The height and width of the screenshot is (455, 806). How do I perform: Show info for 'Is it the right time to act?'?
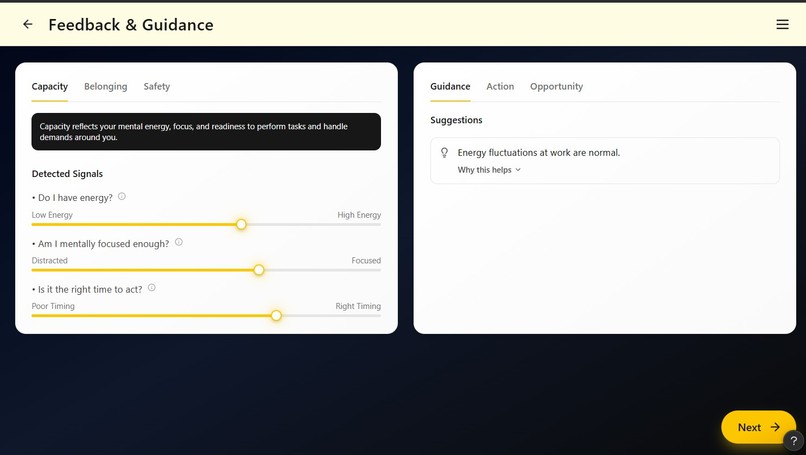click(152, 288)
